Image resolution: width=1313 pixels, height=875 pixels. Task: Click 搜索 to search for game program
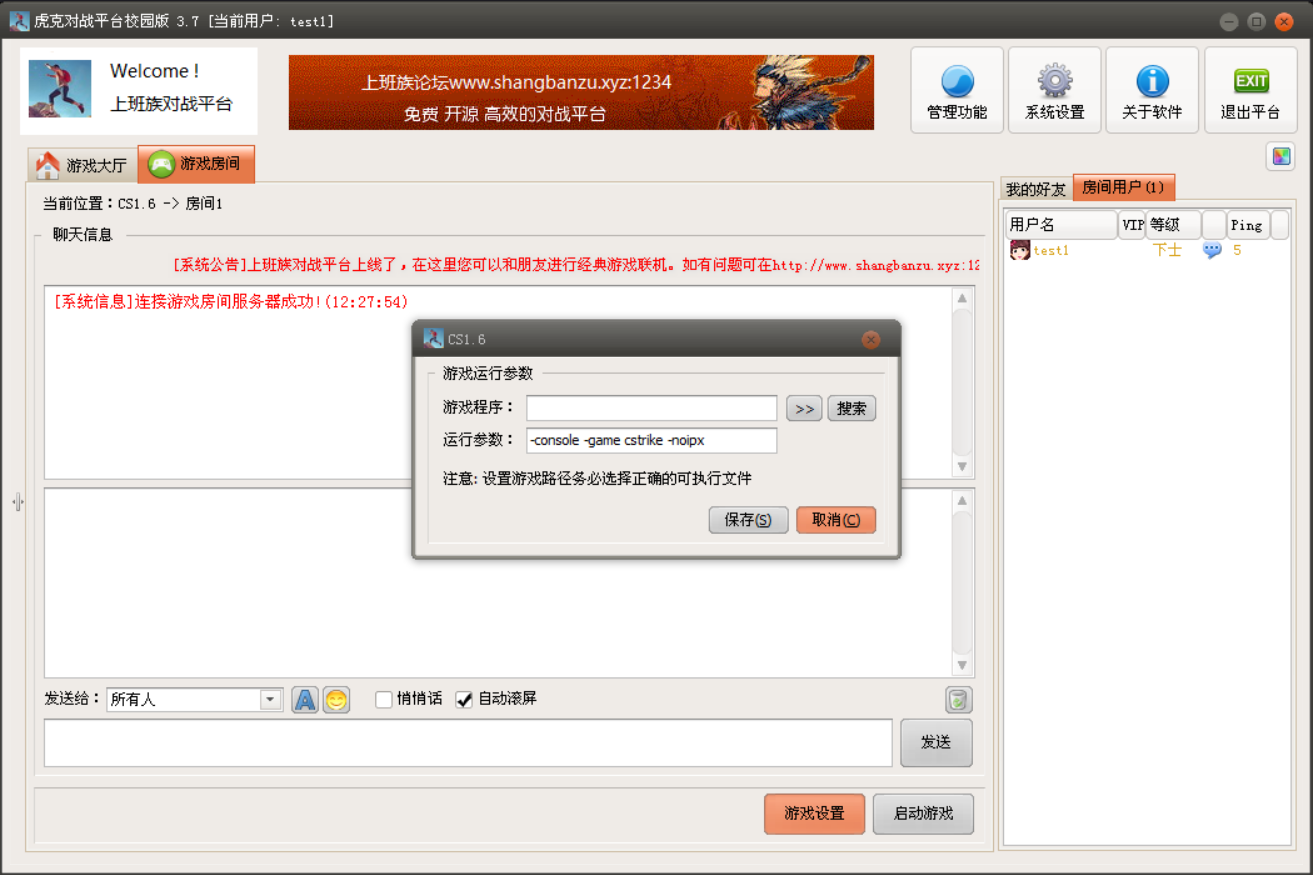coord(851,407)
